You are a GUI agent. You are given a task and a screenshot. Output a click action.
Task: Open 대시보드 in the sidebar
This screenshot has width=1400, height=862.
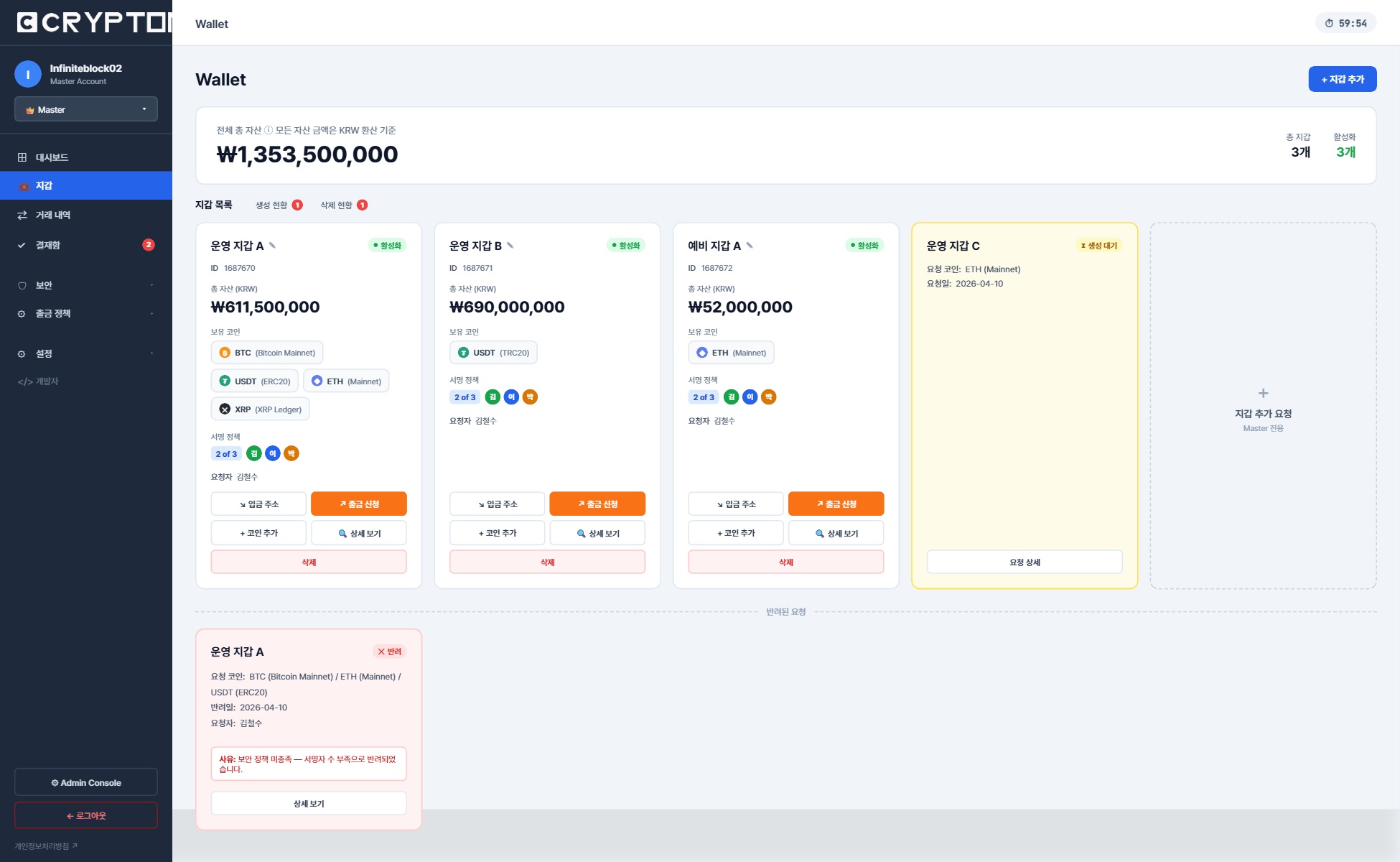86,157
